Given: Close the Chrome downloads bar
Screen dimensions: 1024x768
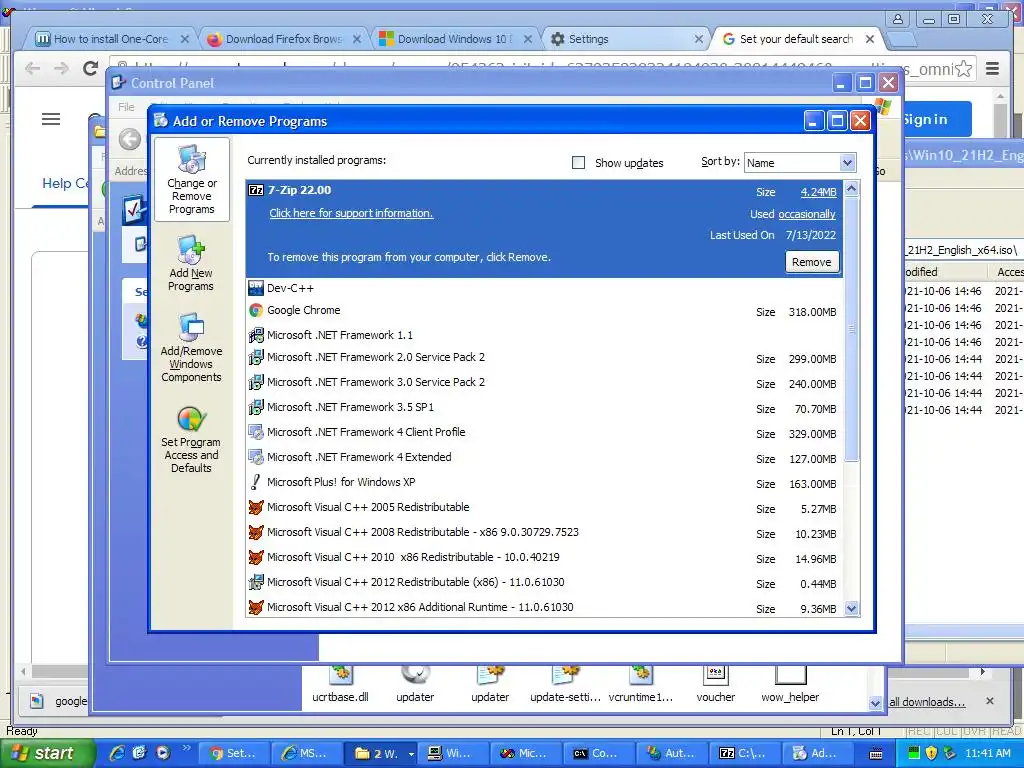Looking at the screenshot, I should coord(990,701).
